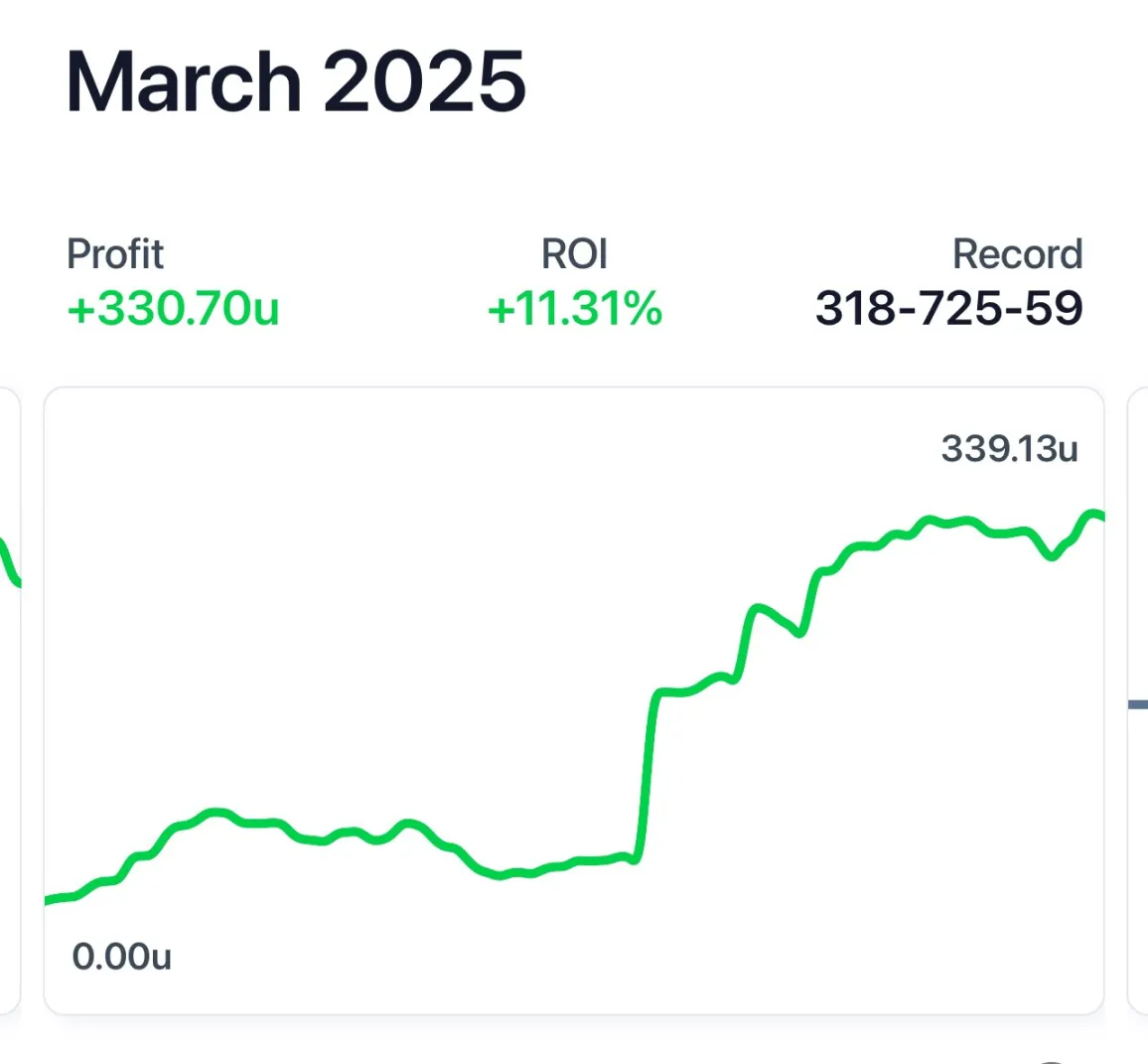
Task: Select the green profit value +330.70u
Action: pyautogui.click(x=173, y=309)
